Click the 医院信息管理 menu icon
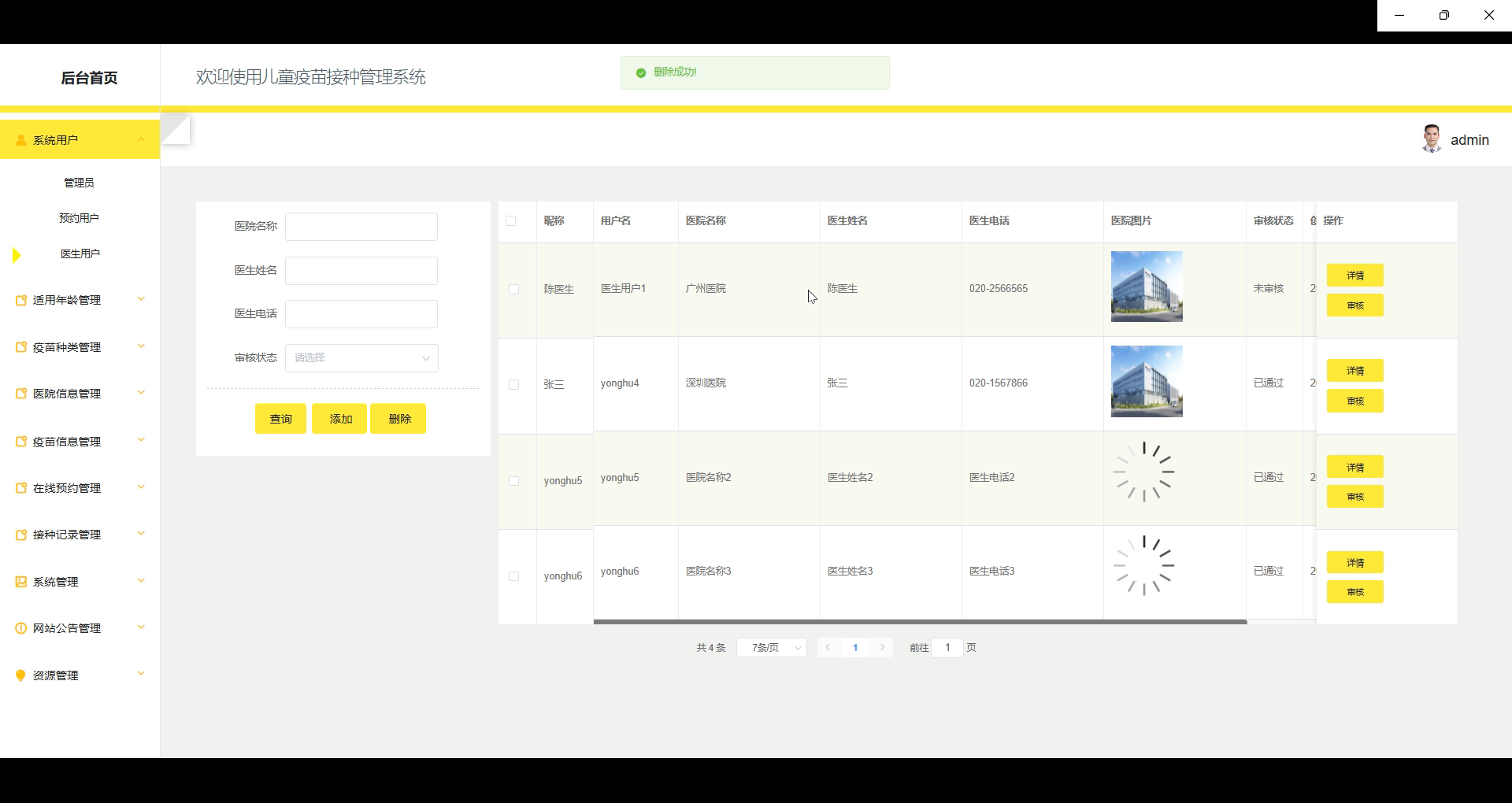 (21, 394)
